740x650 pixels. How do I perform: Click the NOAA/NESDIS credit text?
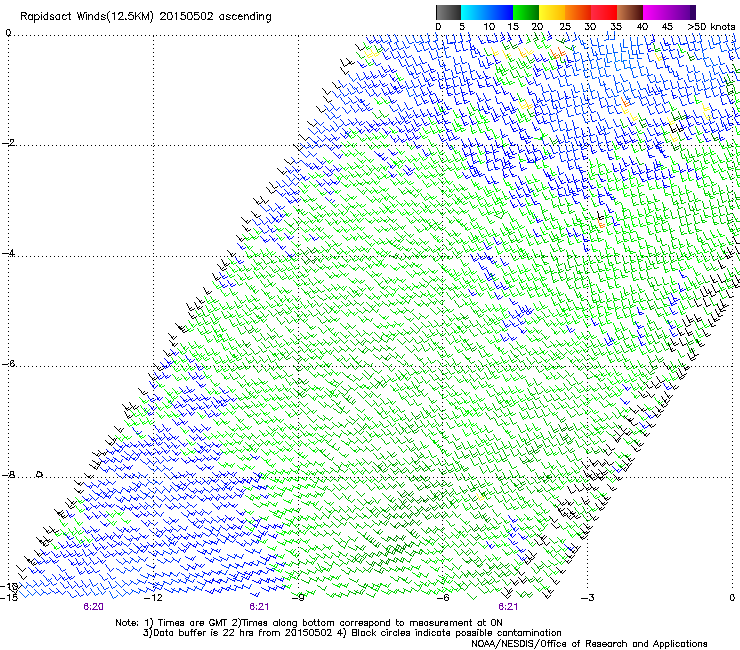[589, 644]
